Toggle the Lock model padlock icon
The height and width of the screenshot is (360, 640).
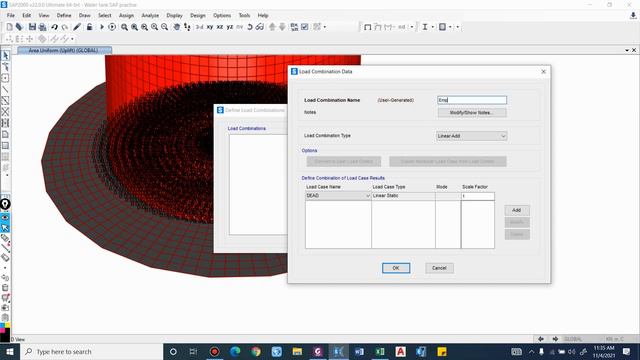[x=89, y=27]
